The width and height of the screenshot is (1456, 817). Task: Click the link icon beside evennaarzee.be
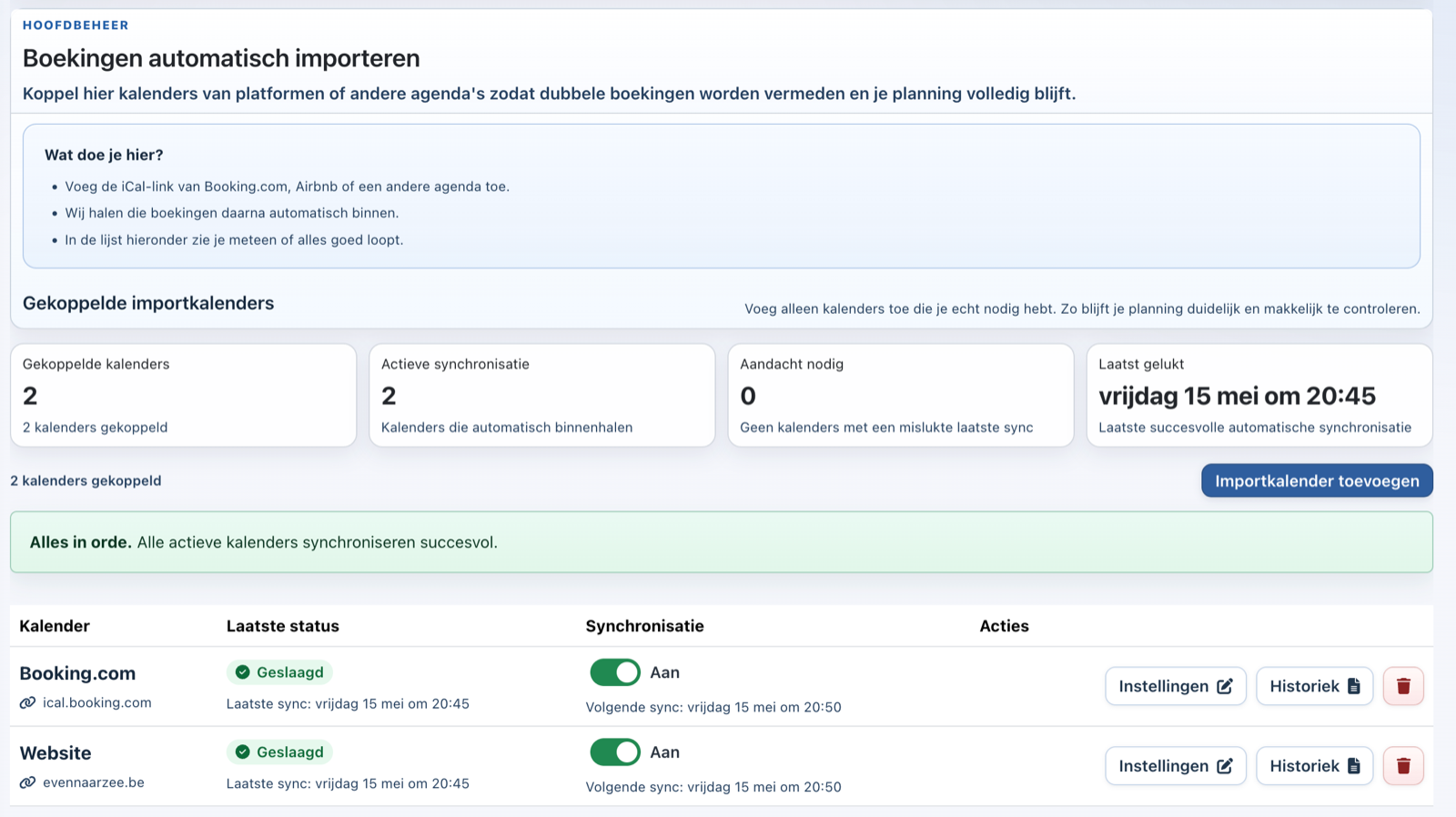click(28, 782)
